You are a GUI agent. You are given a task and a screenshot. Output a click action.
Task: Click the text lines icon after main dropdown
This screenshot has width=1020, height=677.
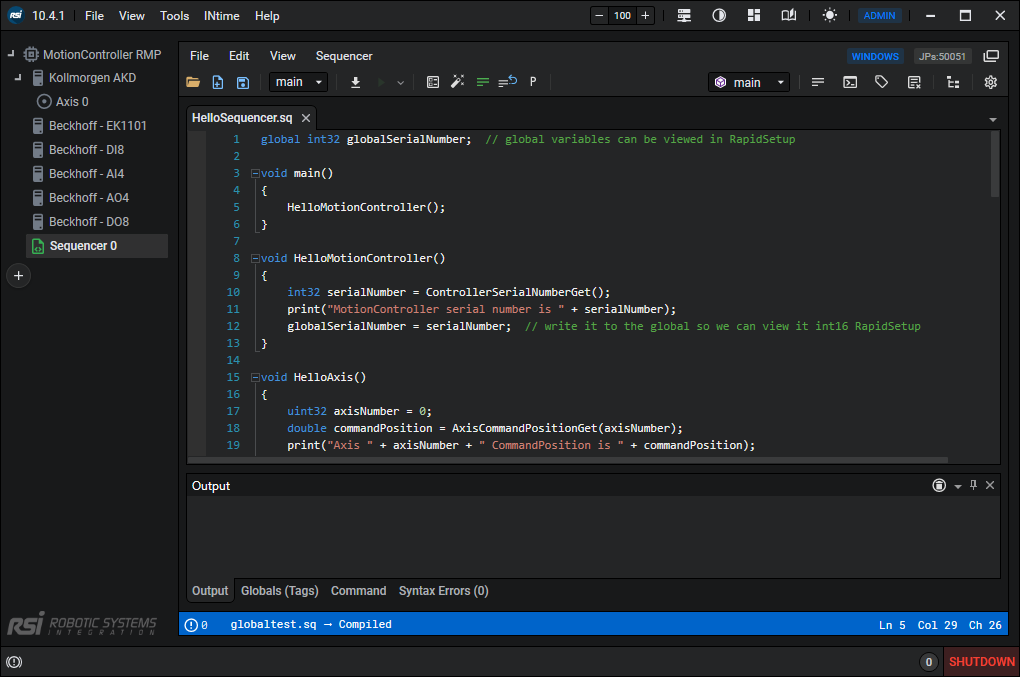point(818,82)
